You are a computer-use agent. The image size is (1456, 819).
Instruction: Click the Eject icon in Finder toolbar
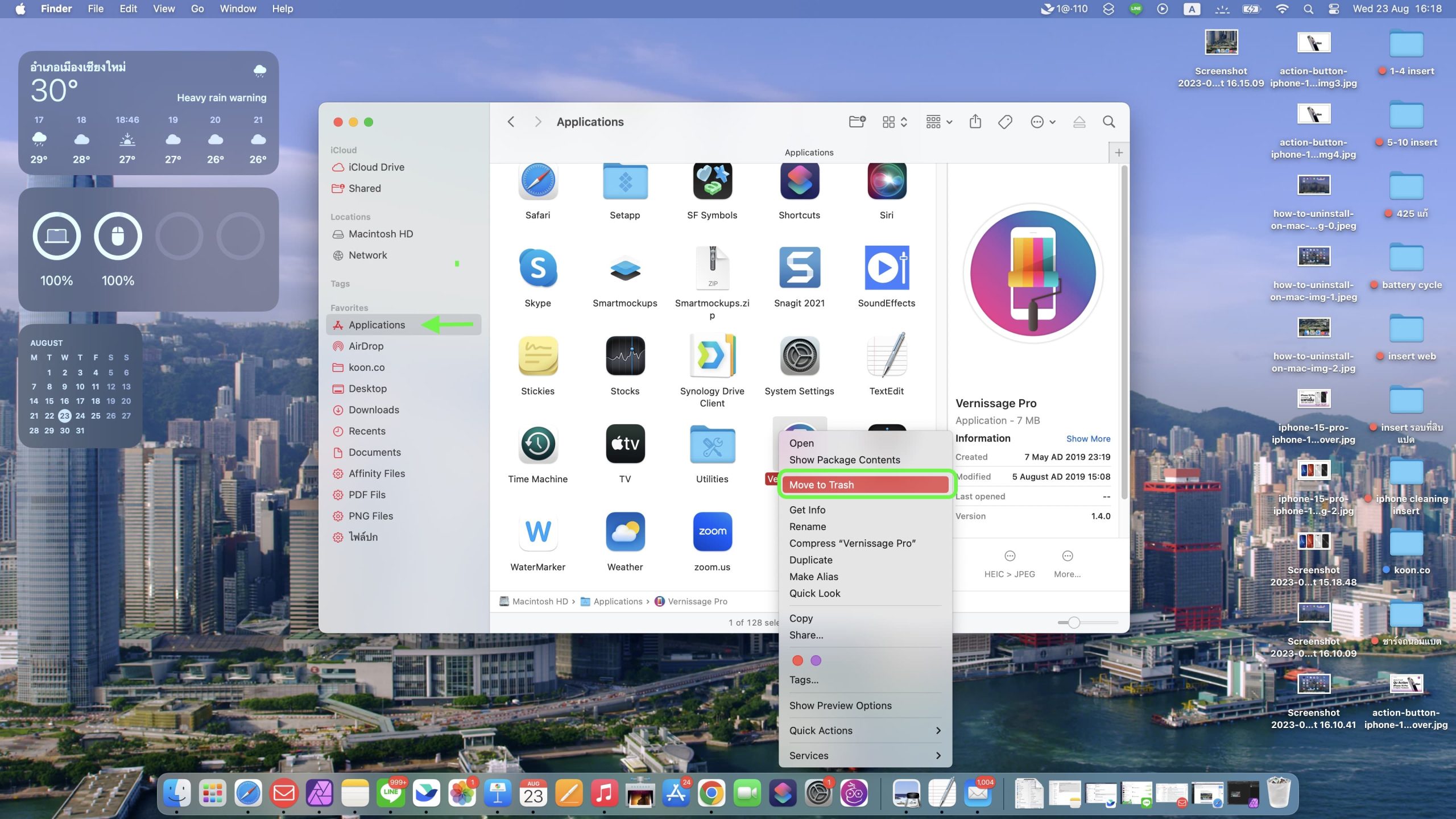1079,122
